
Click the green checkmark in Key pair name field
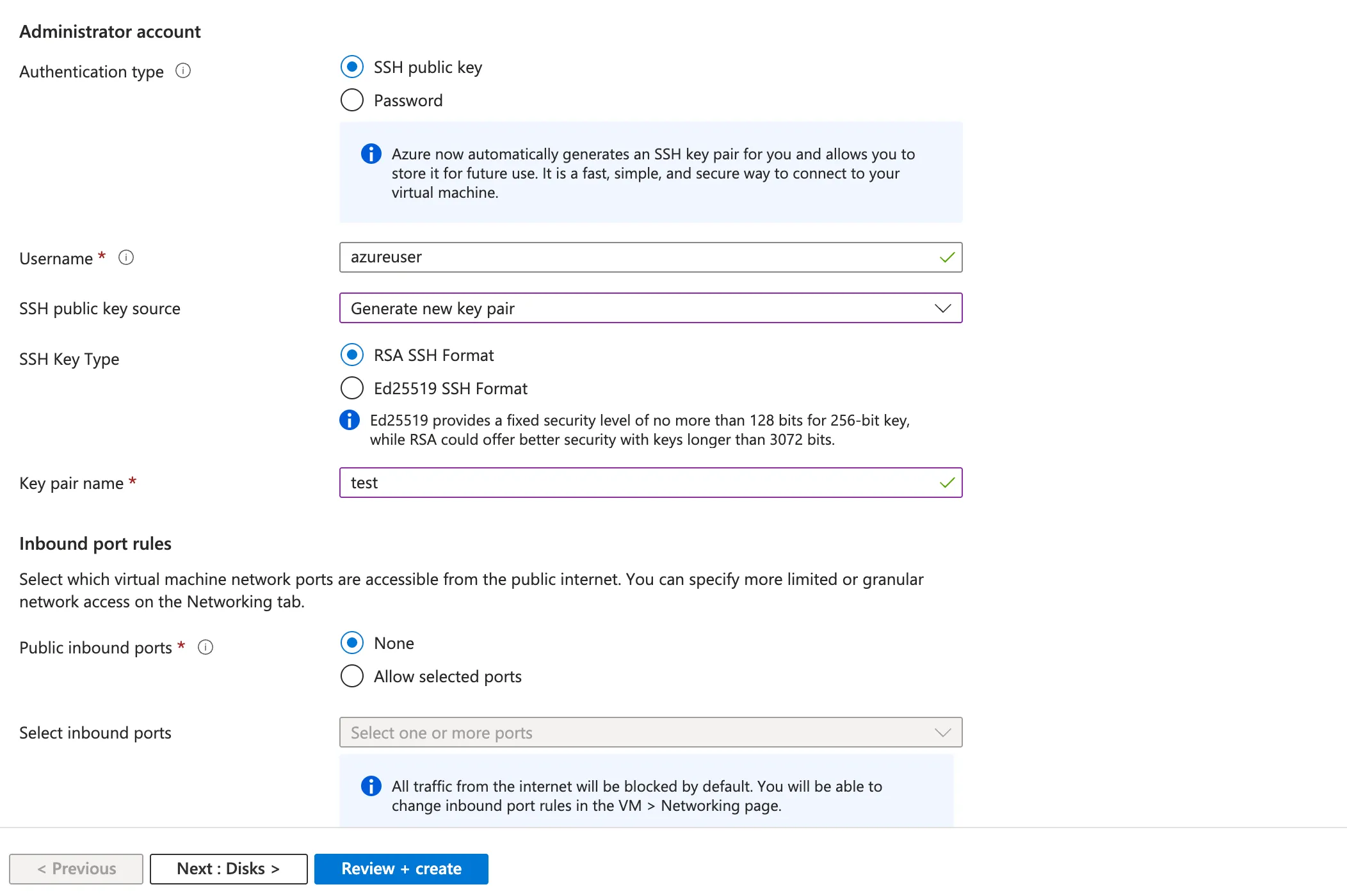[x=947, y=483]
